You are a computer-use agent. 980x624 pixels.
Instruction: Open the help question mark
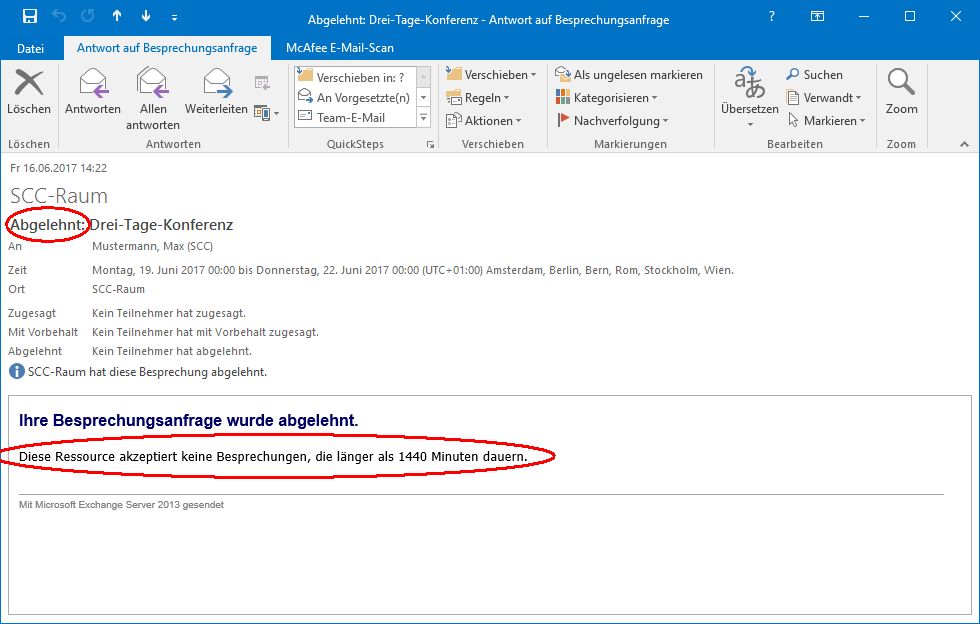(x=772, y=17)
